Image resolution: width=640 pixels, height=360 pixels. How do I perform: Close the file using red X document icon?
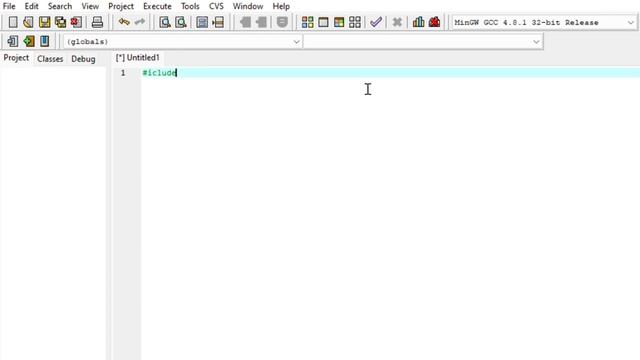coord(76,22)
